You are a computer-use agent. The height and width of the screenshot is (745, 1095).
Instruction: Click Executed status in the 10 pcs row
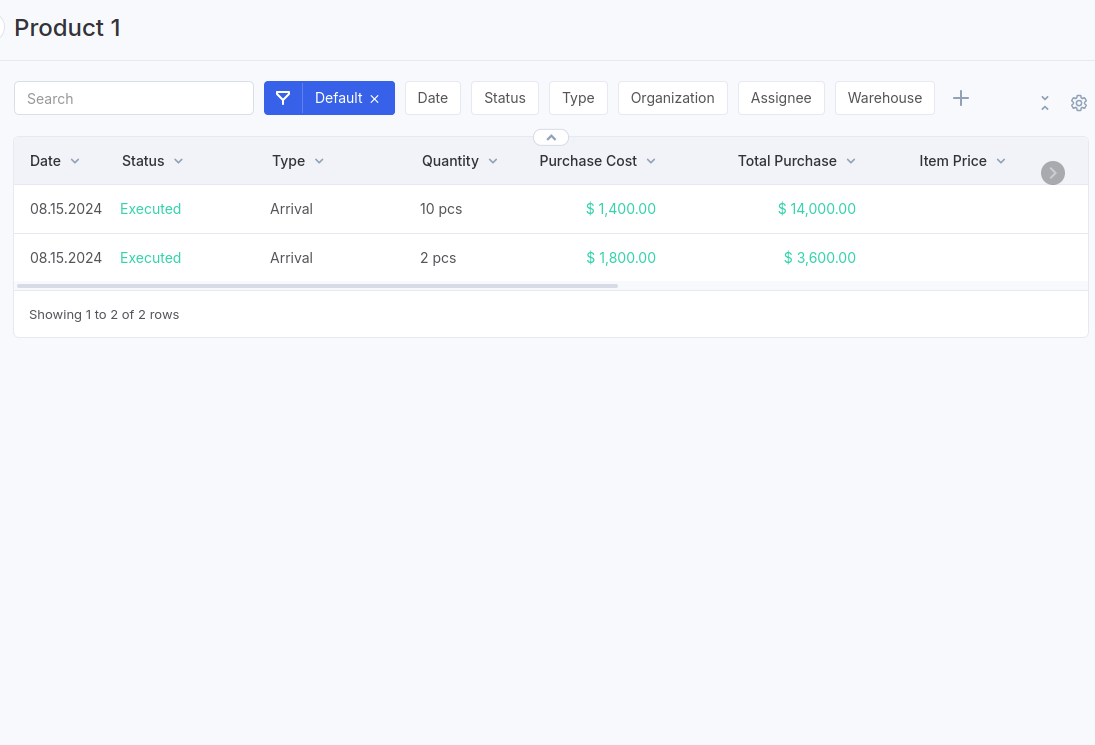(150, 209)
